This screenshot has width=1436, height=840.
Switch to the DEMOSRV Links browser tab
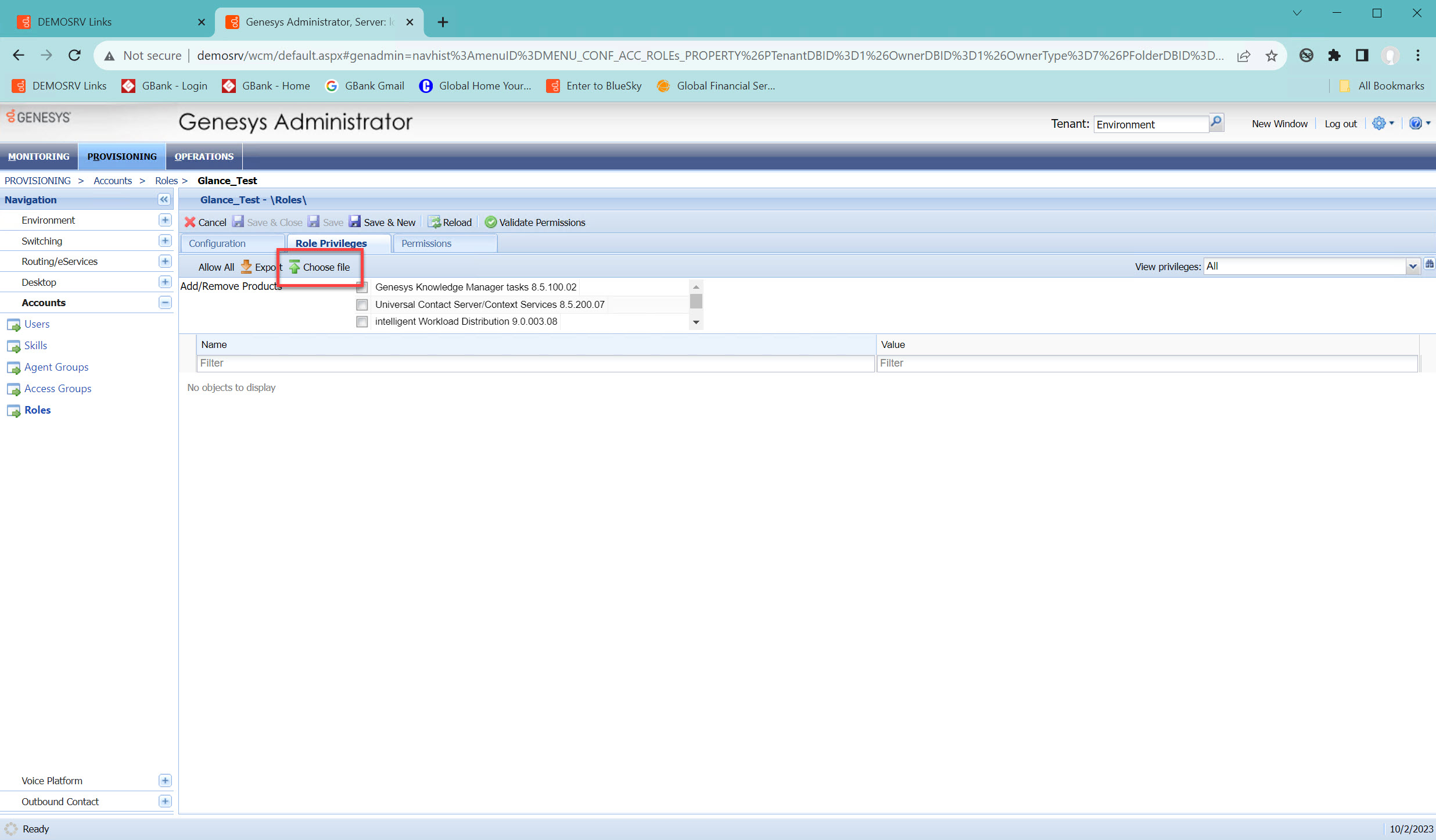[x=110, y=22]
